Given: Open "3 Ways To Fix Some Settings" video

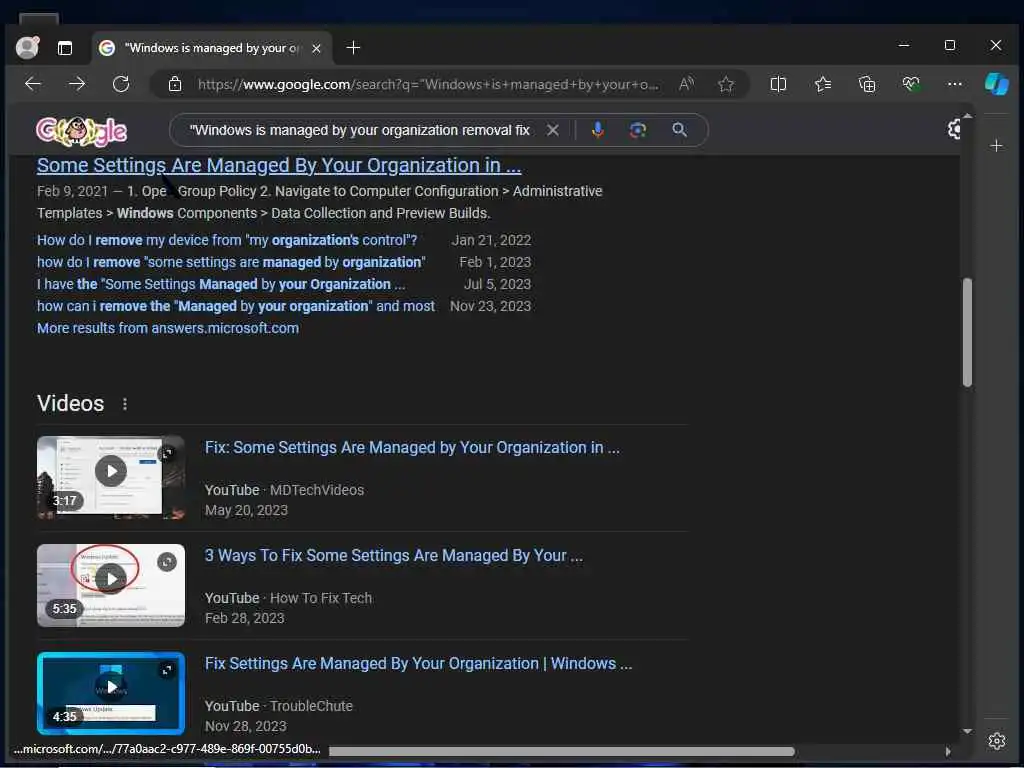Looking at the screenshot, I should click(x=394, y=556).
